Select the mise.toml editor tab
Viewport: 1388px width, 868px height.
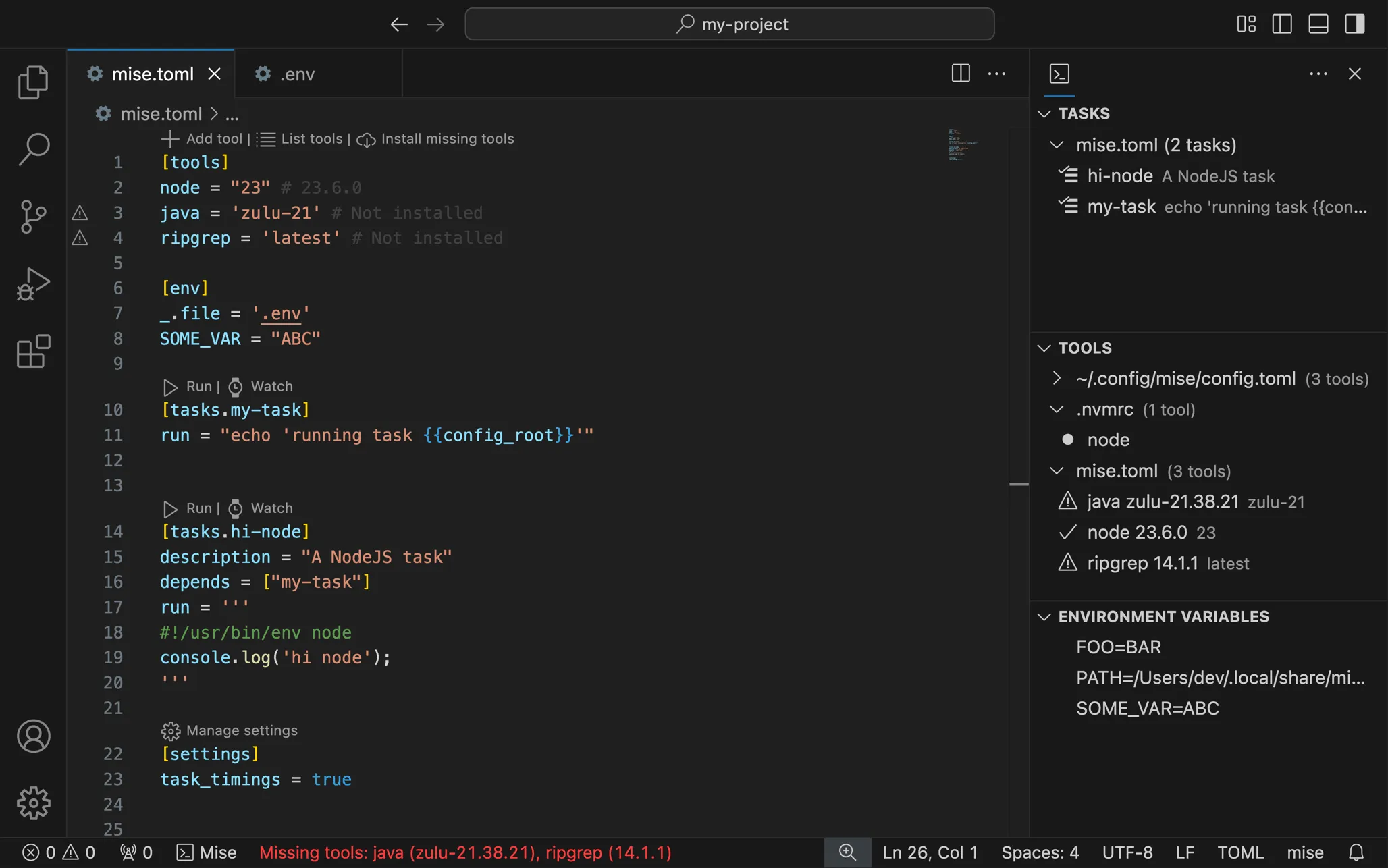tap(153, 74)
